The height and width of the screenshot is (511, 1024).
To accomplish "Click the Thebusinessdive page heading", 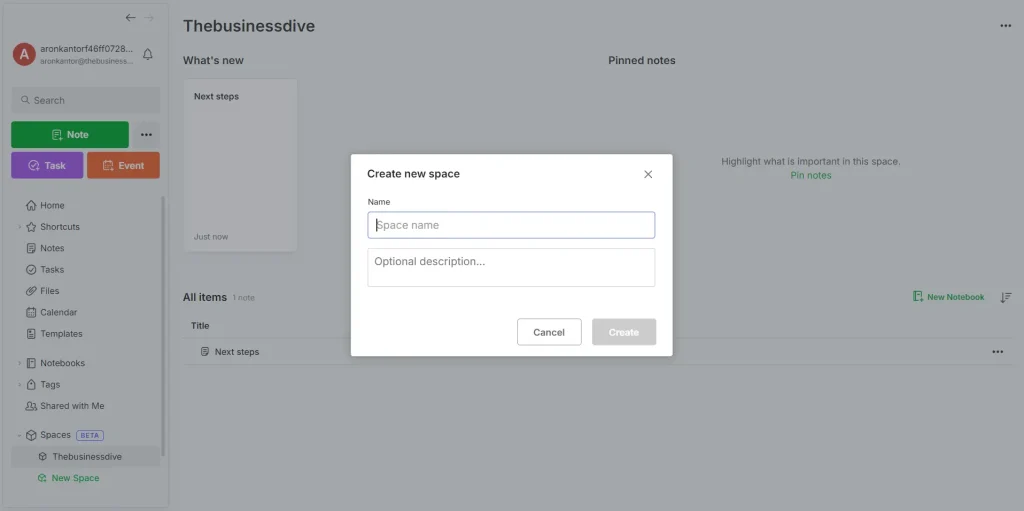I will click(249, 26).
